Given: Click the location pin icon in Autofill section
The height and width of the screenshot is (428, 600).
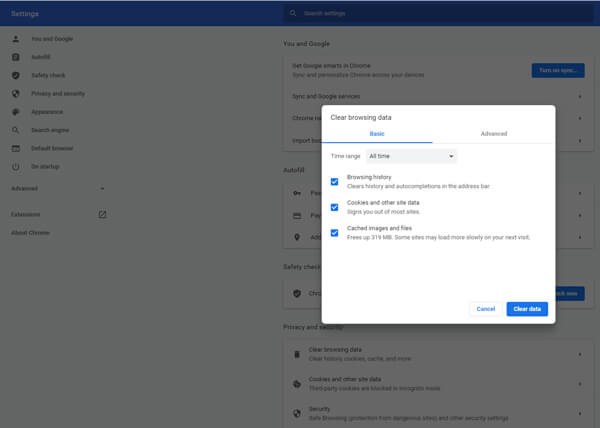Looking at the screenshot, I should (297, 237).
